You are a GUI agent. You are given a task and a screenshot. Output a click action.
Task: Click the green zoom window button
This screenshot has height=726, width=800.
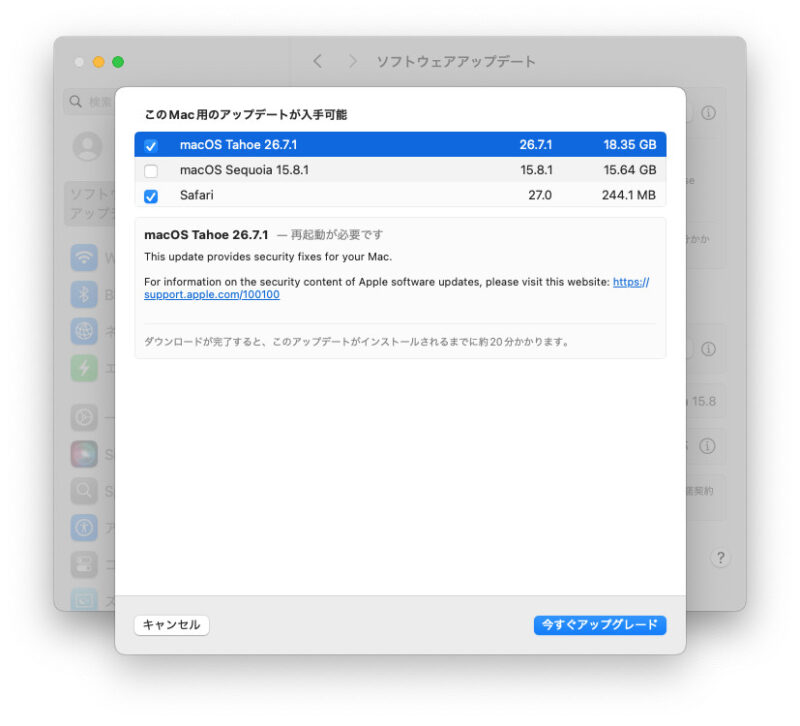click(x=118, y=62)
